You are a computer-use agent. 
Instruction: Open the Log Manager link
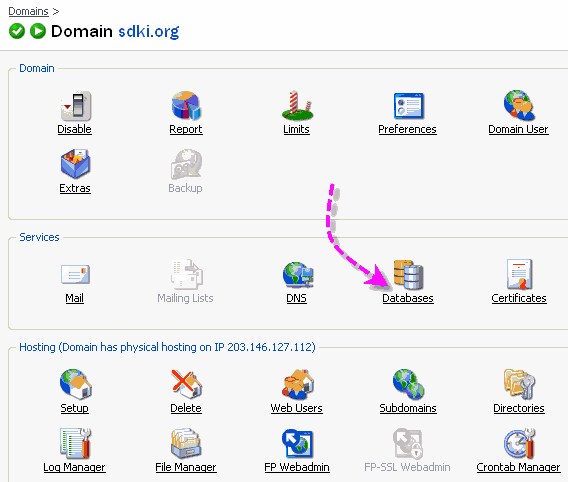tap(74, 467)
